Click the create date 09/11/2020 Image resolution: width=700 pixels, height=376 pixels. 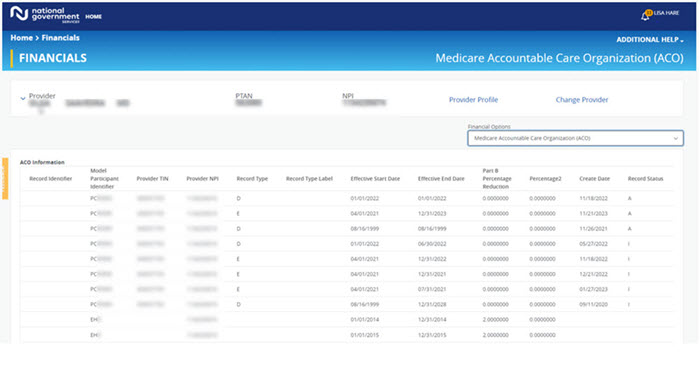(x=593, y=305)
